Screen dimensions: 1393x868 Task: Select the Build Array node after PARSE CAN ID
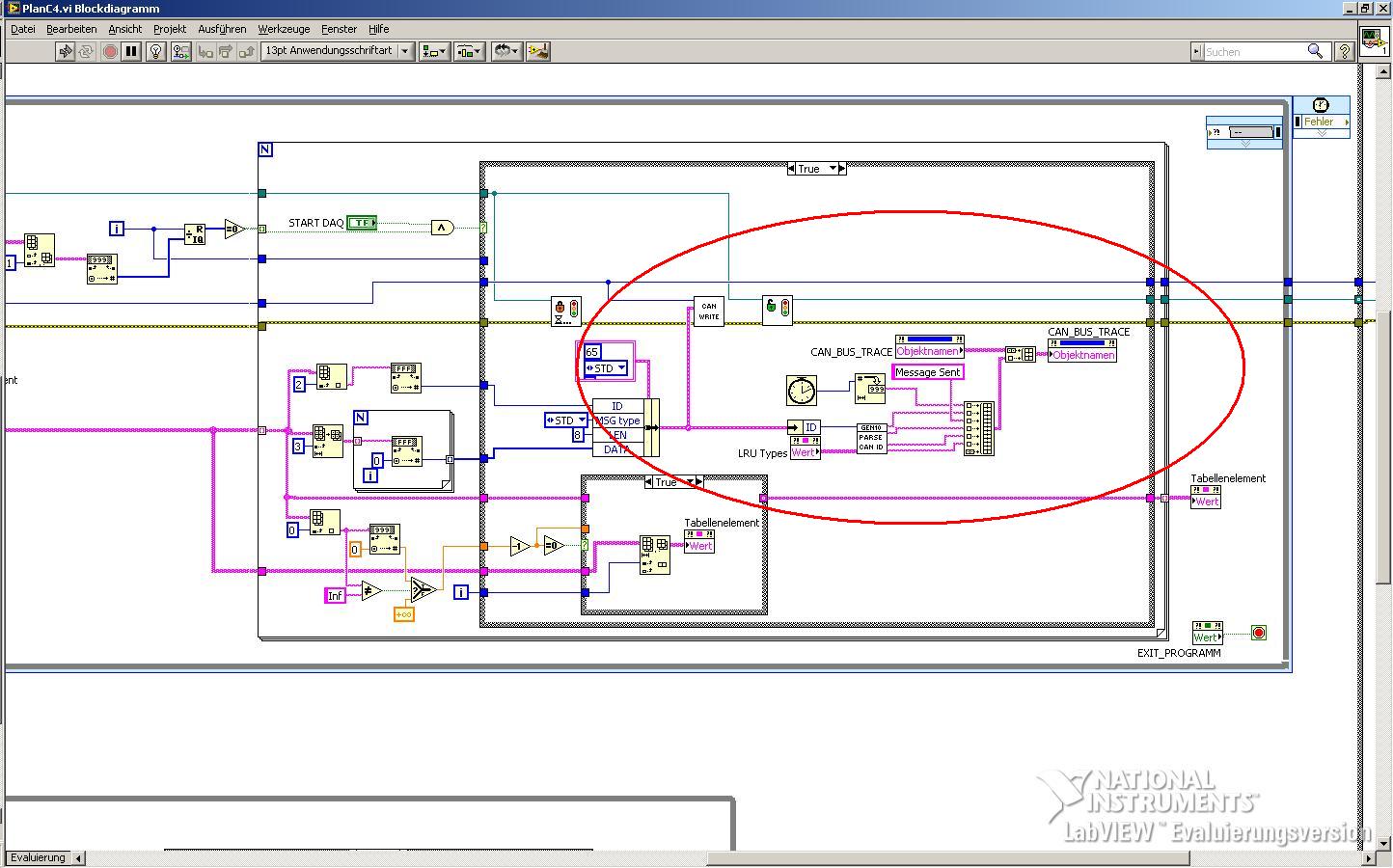coord(979,428)
